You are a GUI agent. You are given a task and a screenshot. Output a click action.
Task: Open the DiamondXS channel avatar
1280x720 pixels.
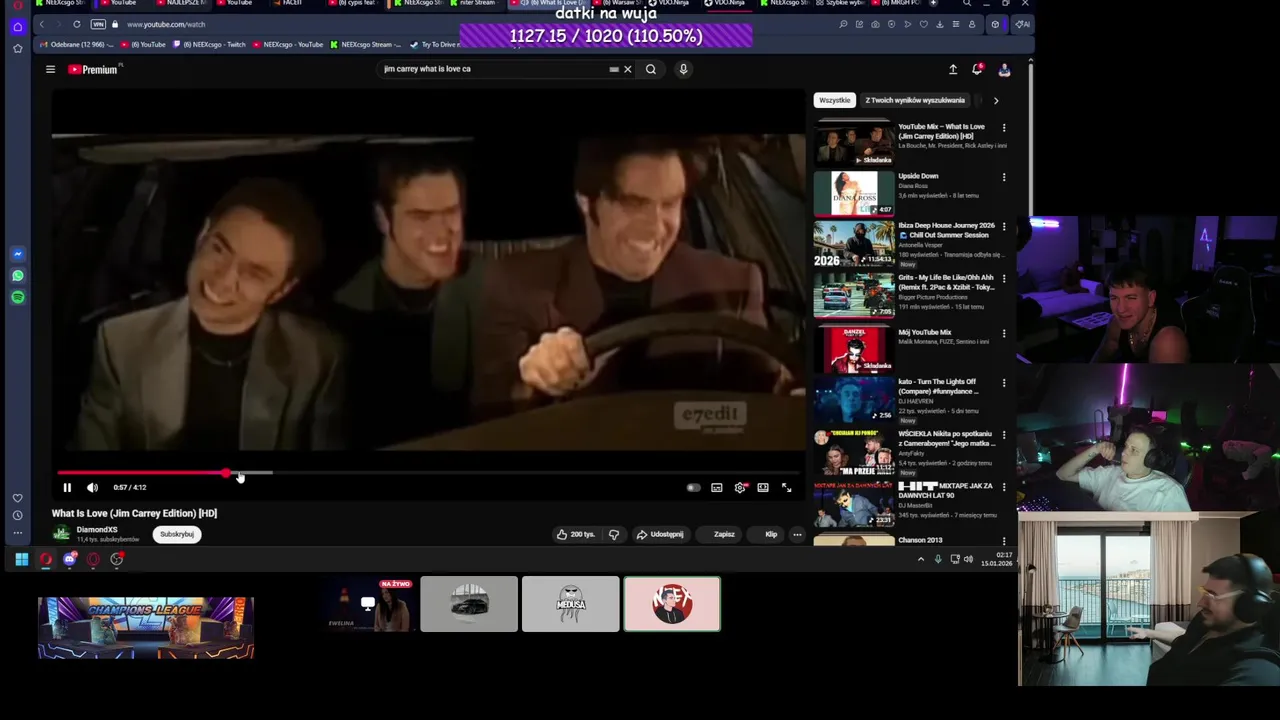click(x=62, y=534)
